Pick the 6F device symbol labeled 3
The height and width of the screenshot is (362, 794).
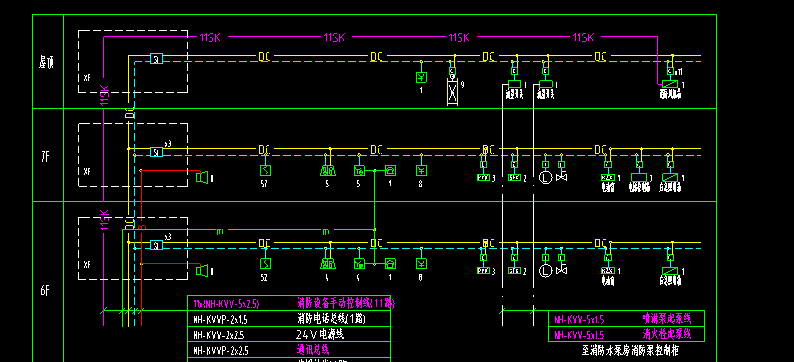click(x=484, y=271)
